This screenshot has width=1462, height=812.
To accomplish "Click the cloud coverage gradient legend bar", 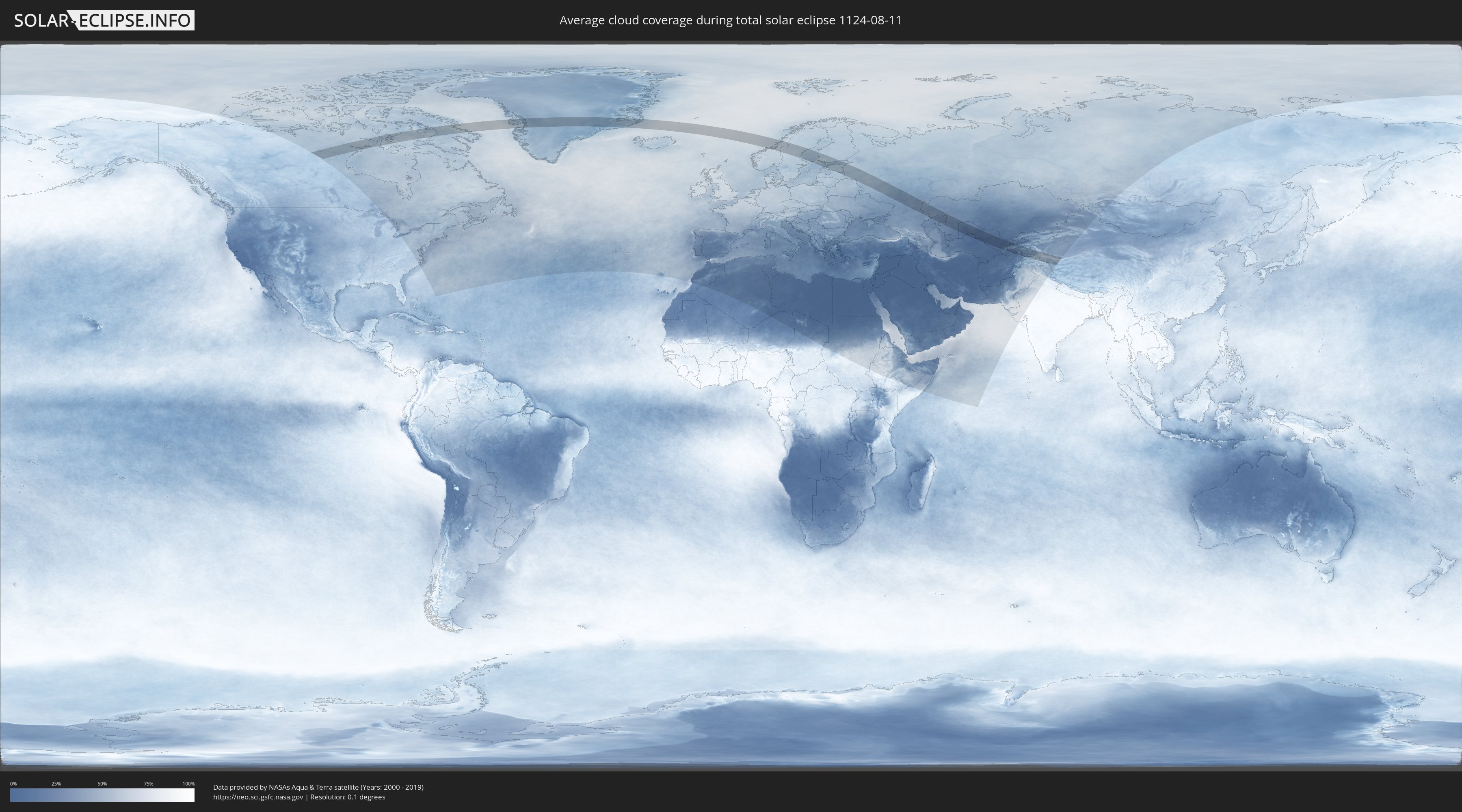I will pyautogui.click(x=102, y=795).
